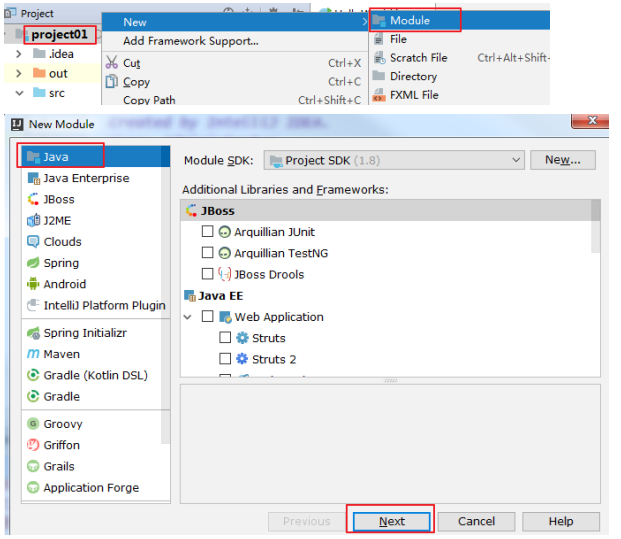Click the Groovy icon
This screenshot has height=539, width=621.
coord(33,424)
